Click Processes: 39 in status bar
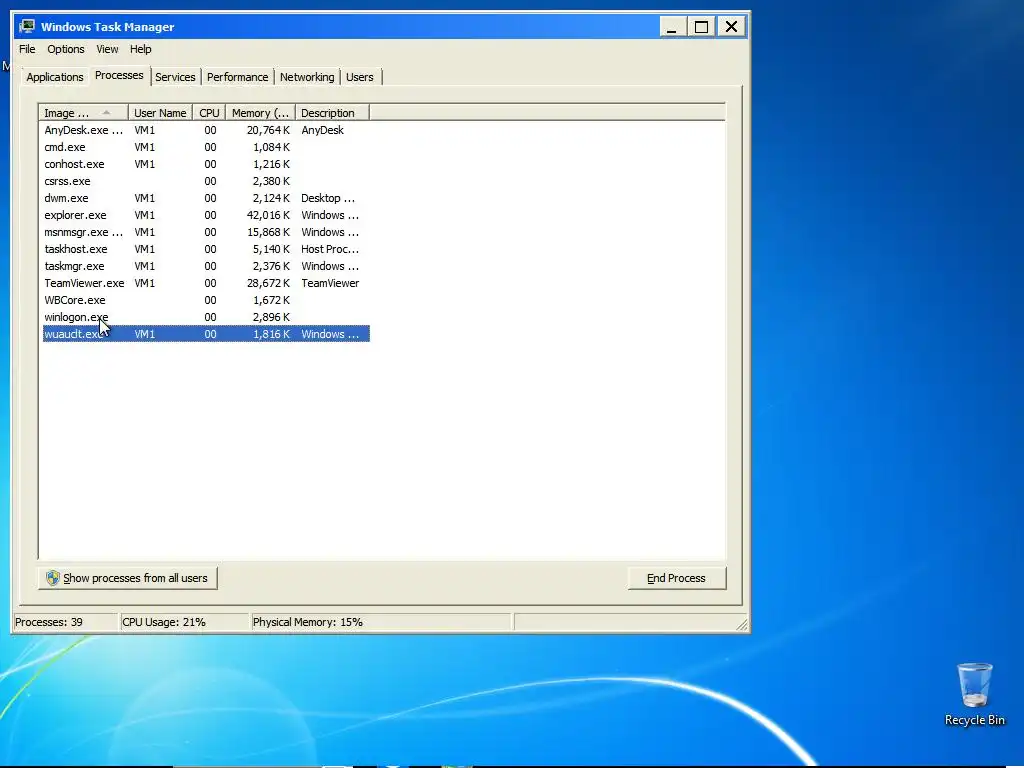Screen dimensions: 1024x768 (x=49, y=622)
